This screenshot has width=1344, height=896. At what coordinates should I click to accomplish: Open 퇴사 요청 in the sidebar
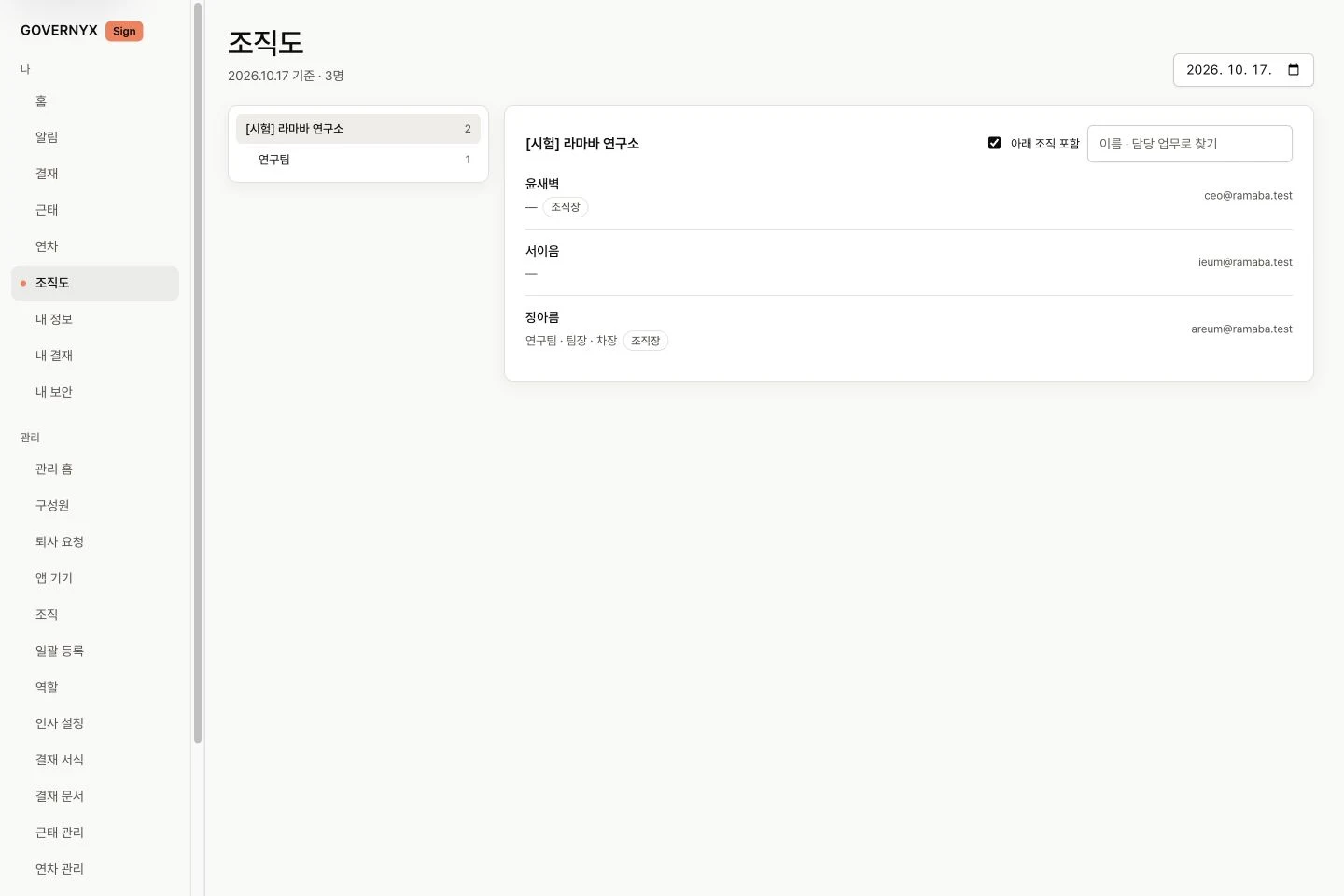[95, 541]
